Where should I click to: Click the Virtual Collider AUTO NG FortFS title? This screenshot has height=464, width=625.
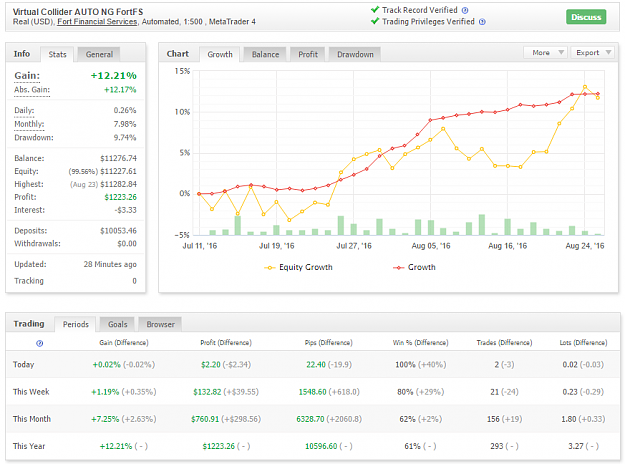click(x=78, y=12)
